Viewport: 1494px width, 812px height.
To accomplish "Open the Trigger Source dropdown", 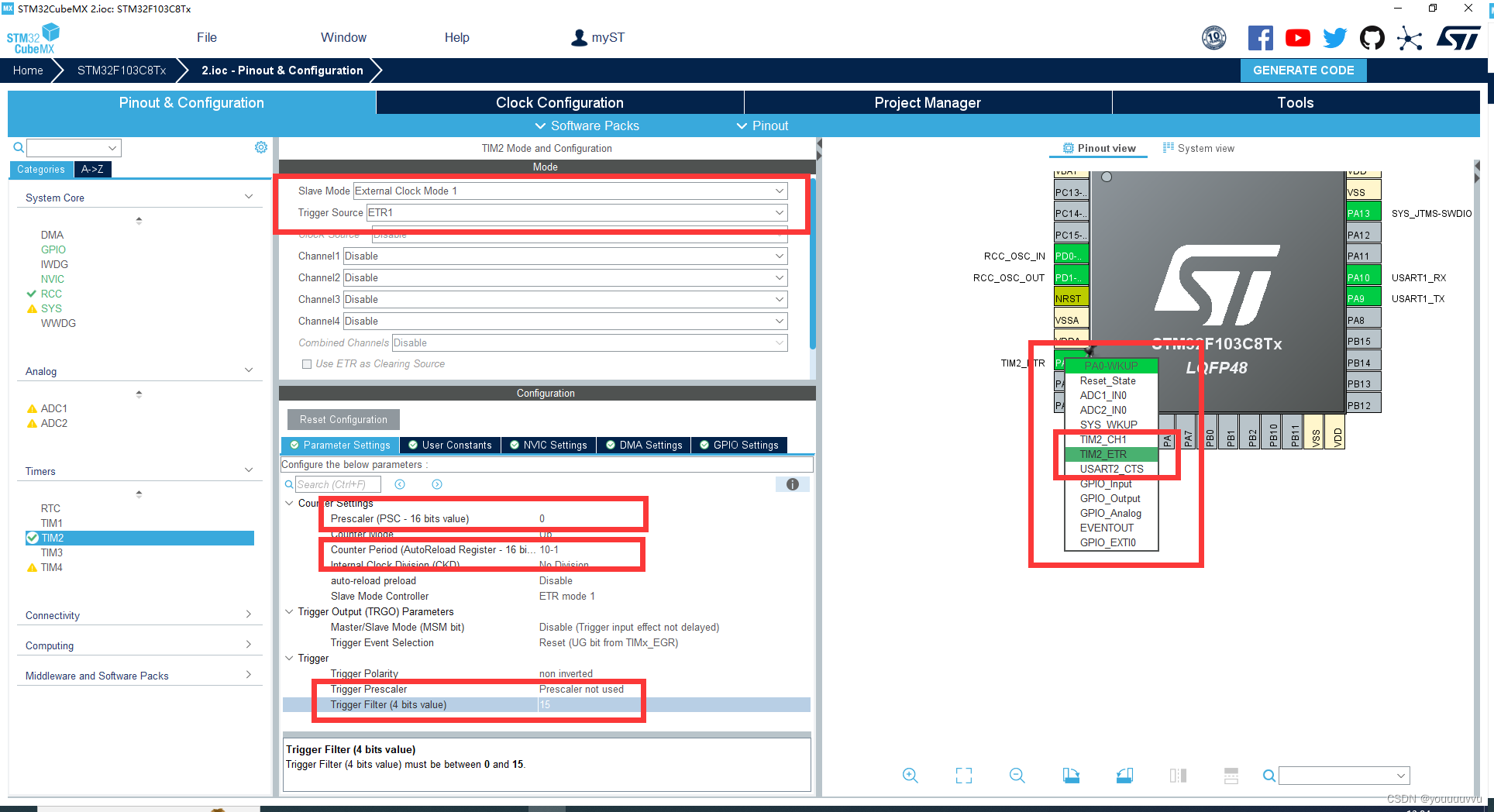I will pyautogui.click(x=577, y=212).
